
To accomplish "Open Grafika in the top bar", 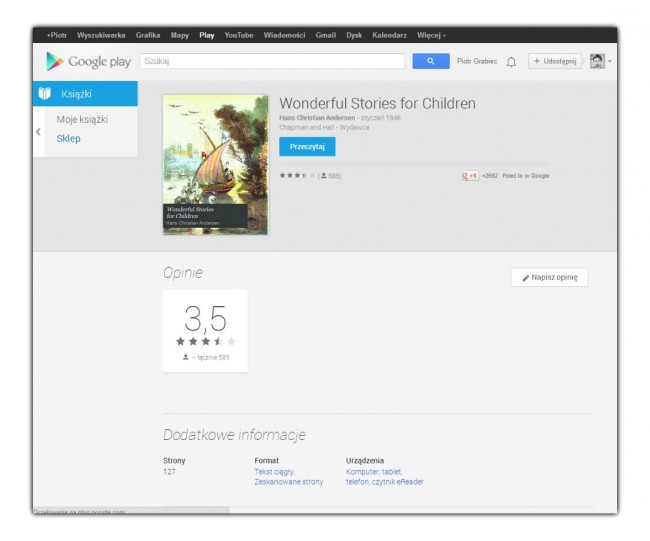I will tap(148, 35).
